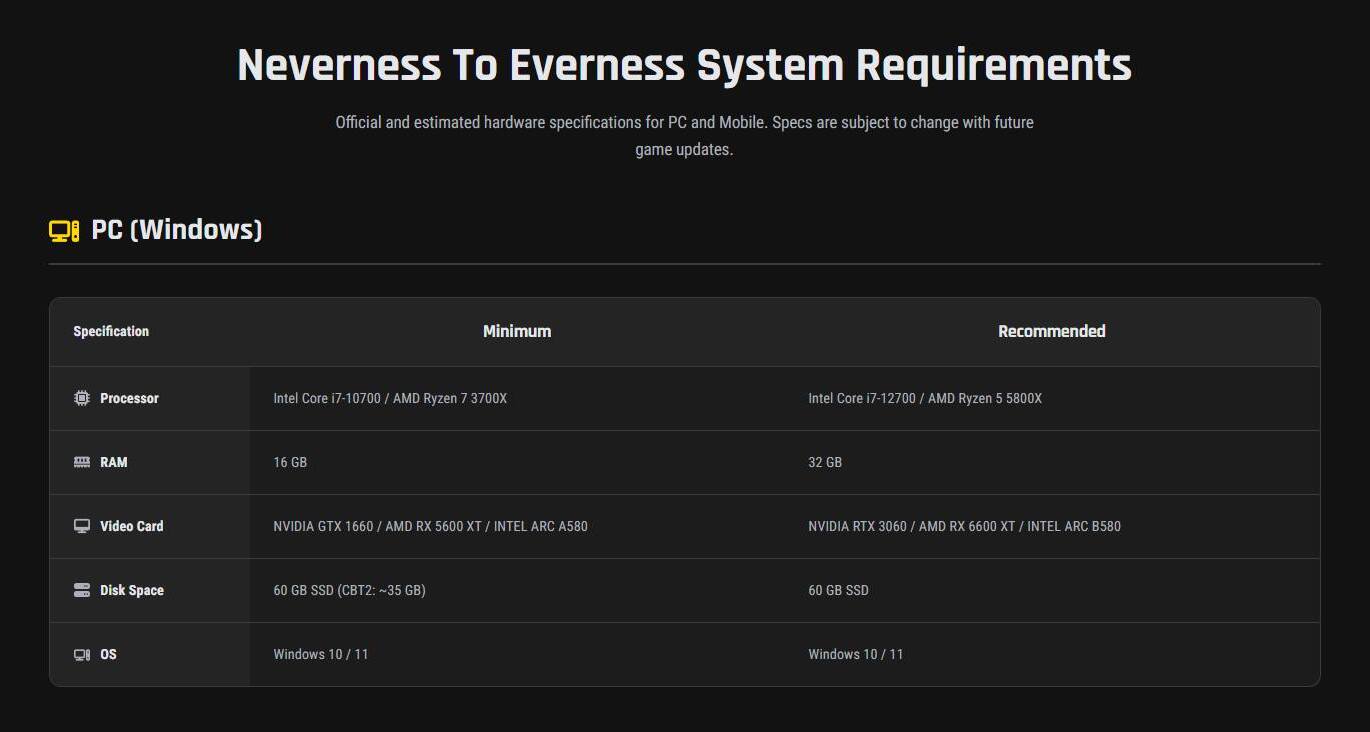Select the Recommended column header

(1051, 331)
